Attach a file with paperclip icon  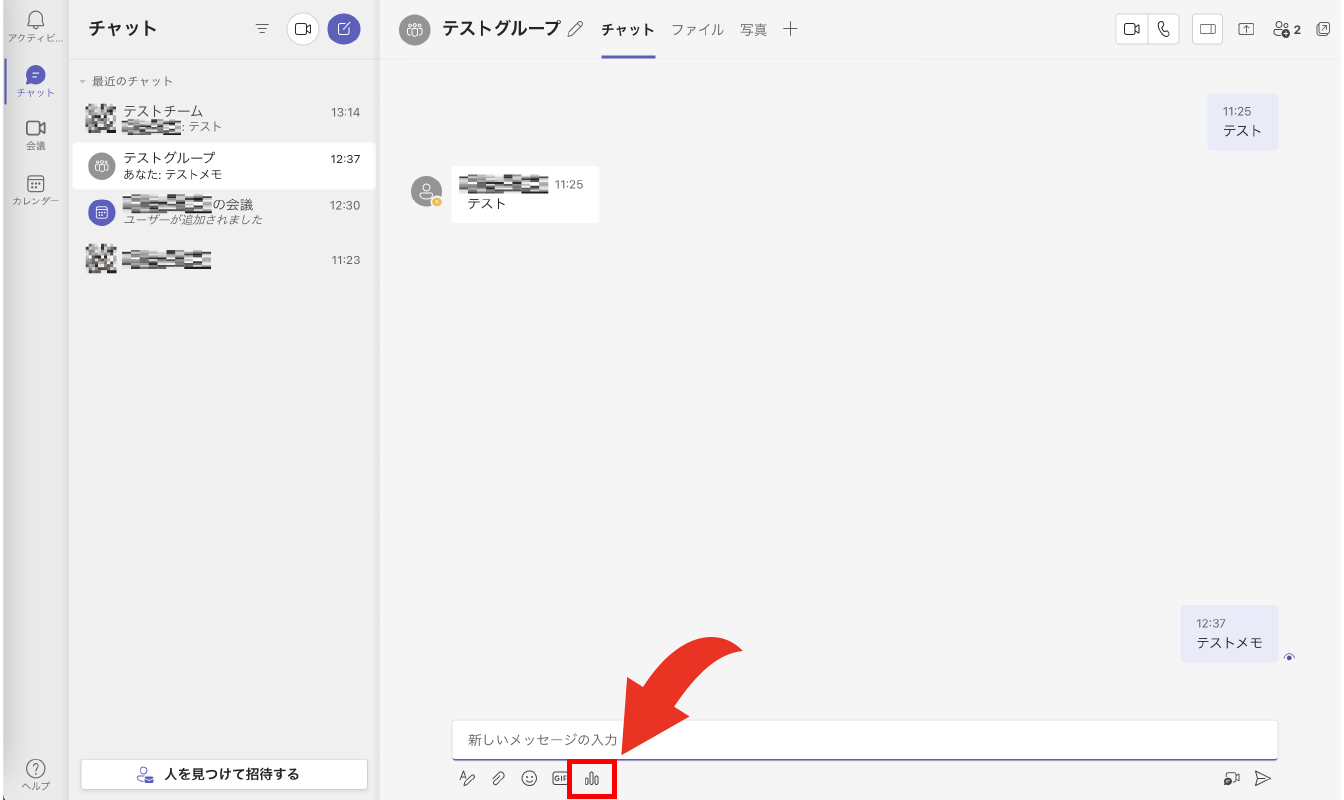pyautogui.click(x=498, y=778)
